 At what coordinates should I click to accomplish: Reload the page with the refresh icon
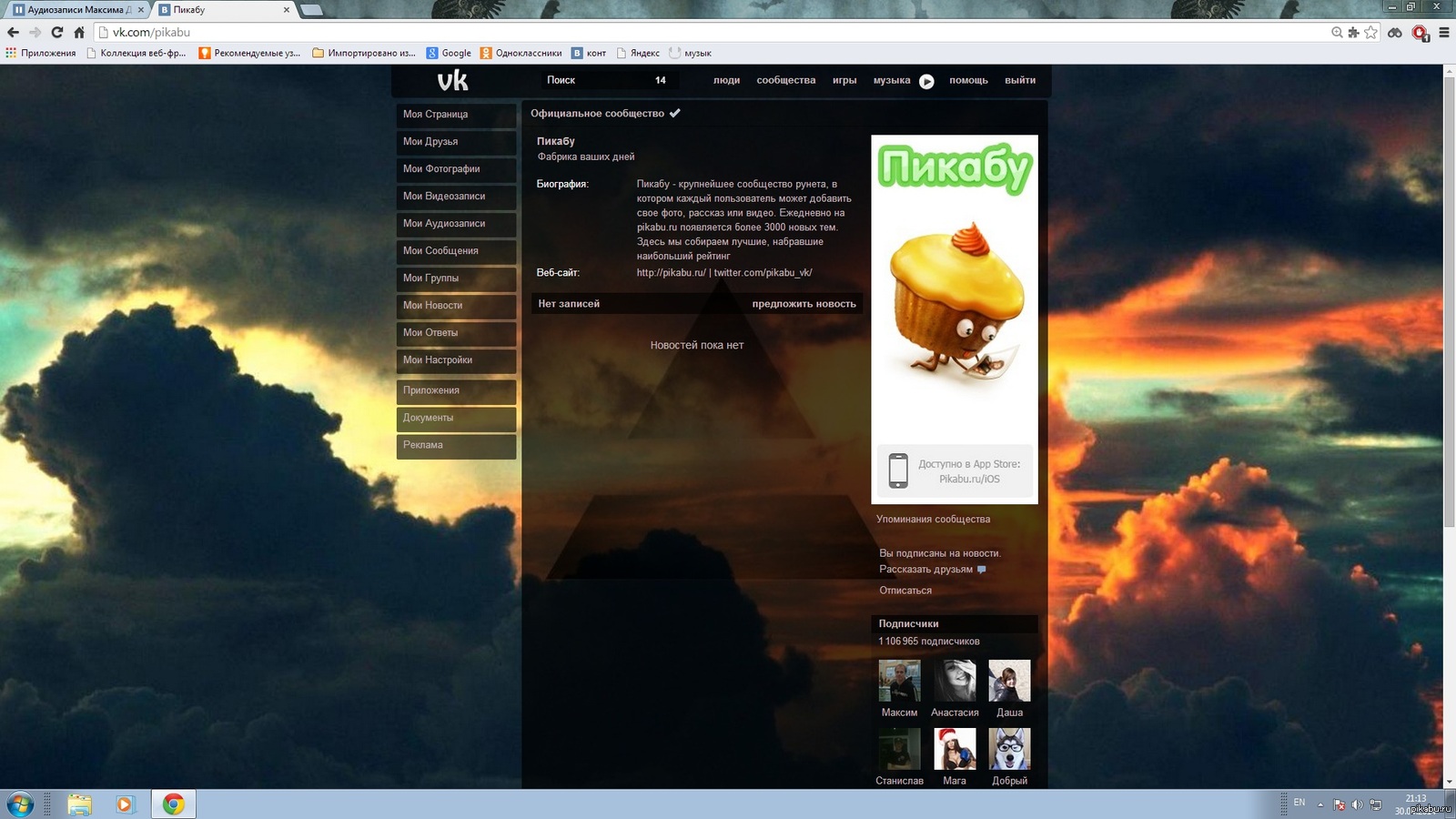(56, 32)
